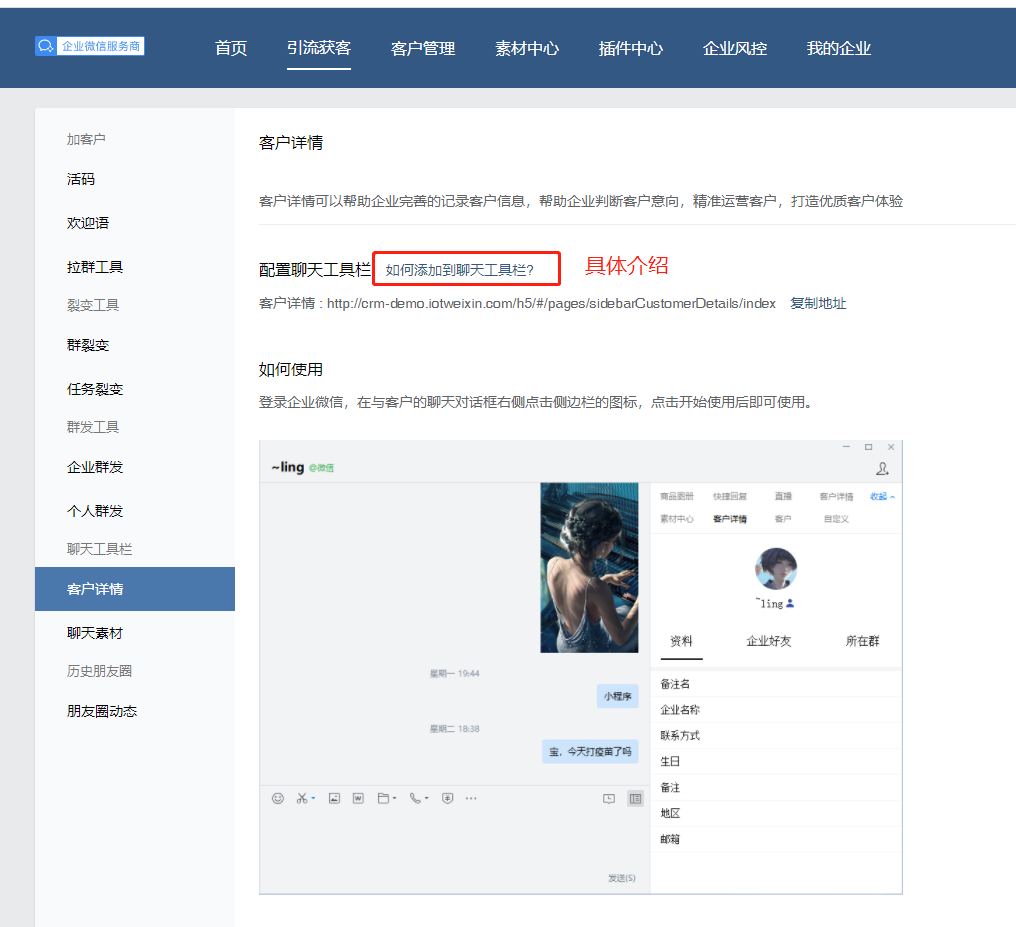Click the chat history clock icon
This screenshot has width=1016, height=927.
coord(609,799)
